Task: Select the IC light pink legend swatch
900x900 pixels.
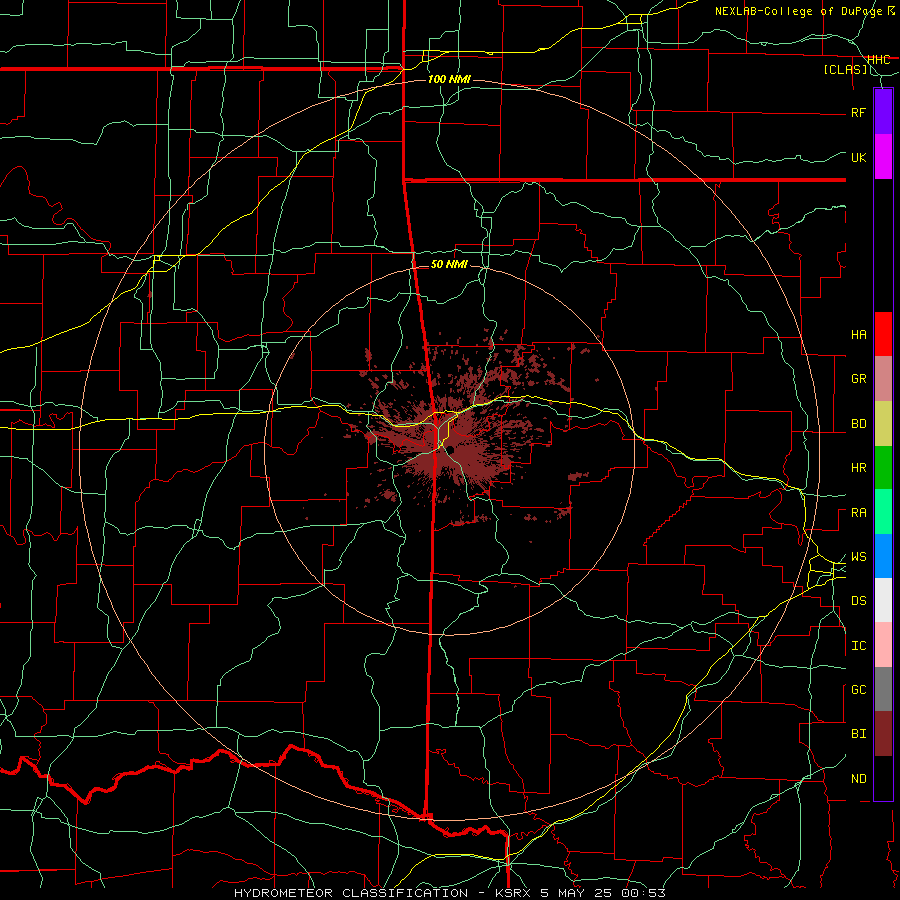Action: coord(883,645)
